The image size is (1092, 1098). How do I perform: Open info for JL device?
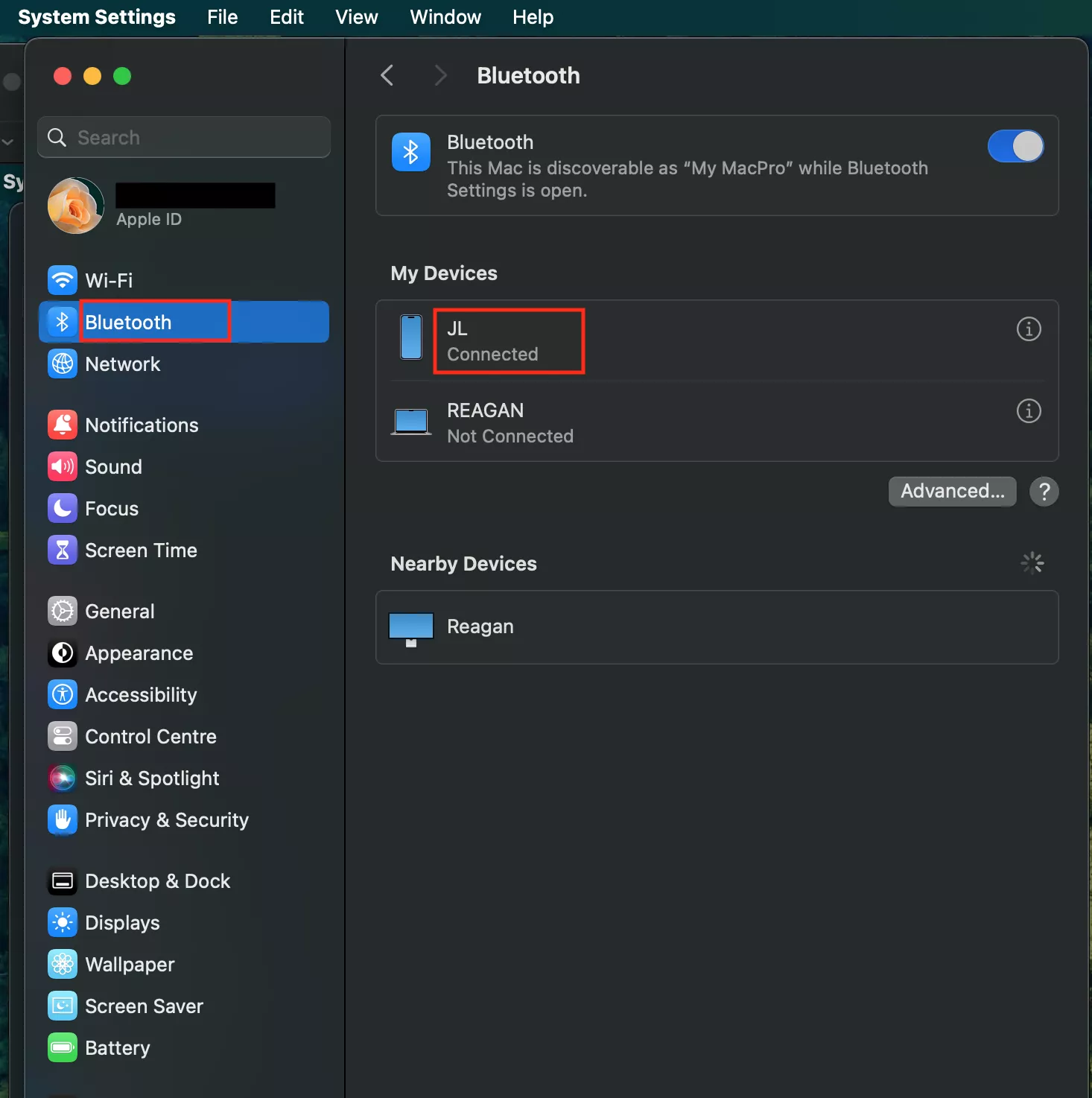coord(1028,329)
